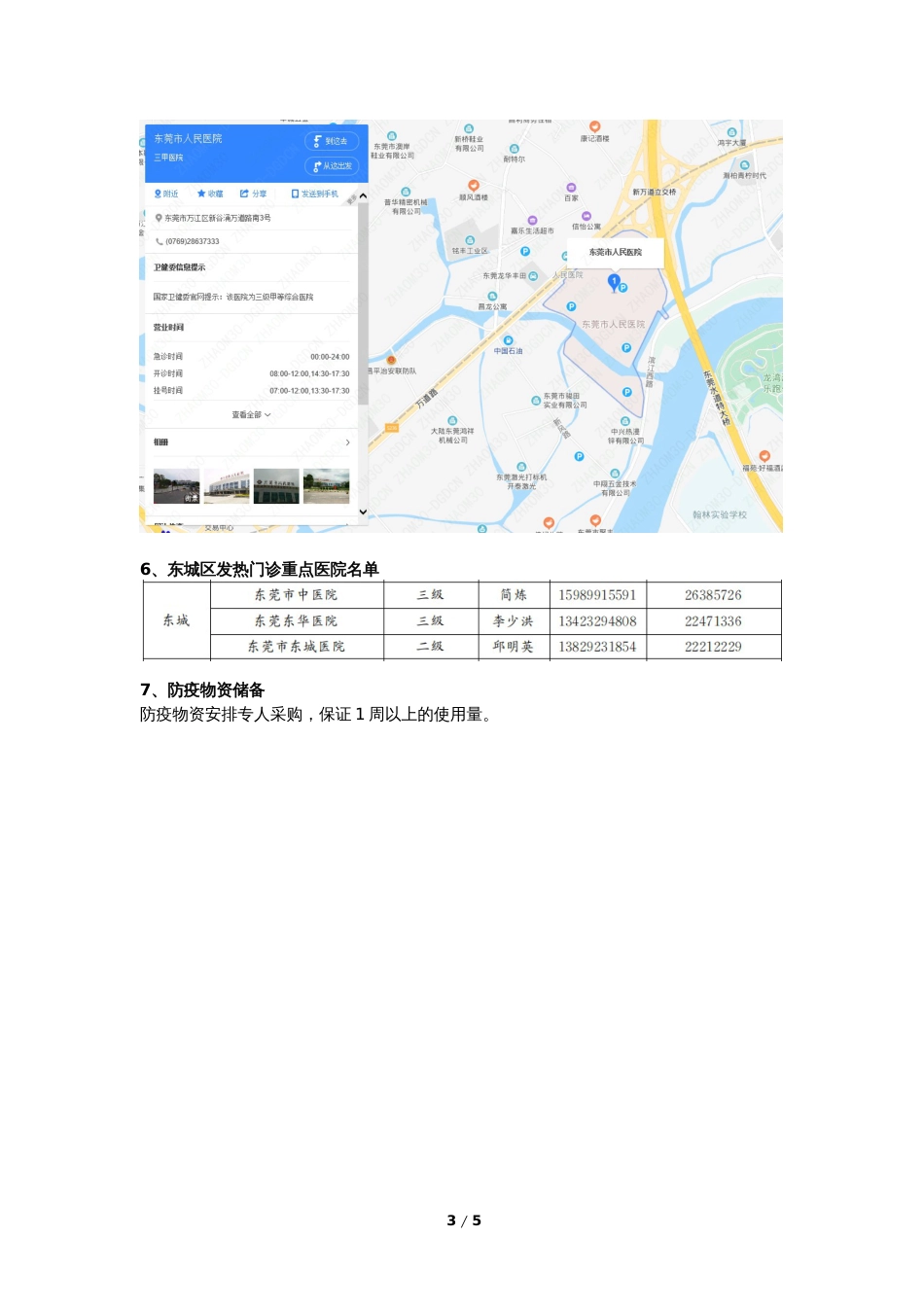Image resolution: width=924 pixels, height=1307 pixels.
Task: Click the 福苑·好福酒店 hotel icon
Action: coord(764,455)
